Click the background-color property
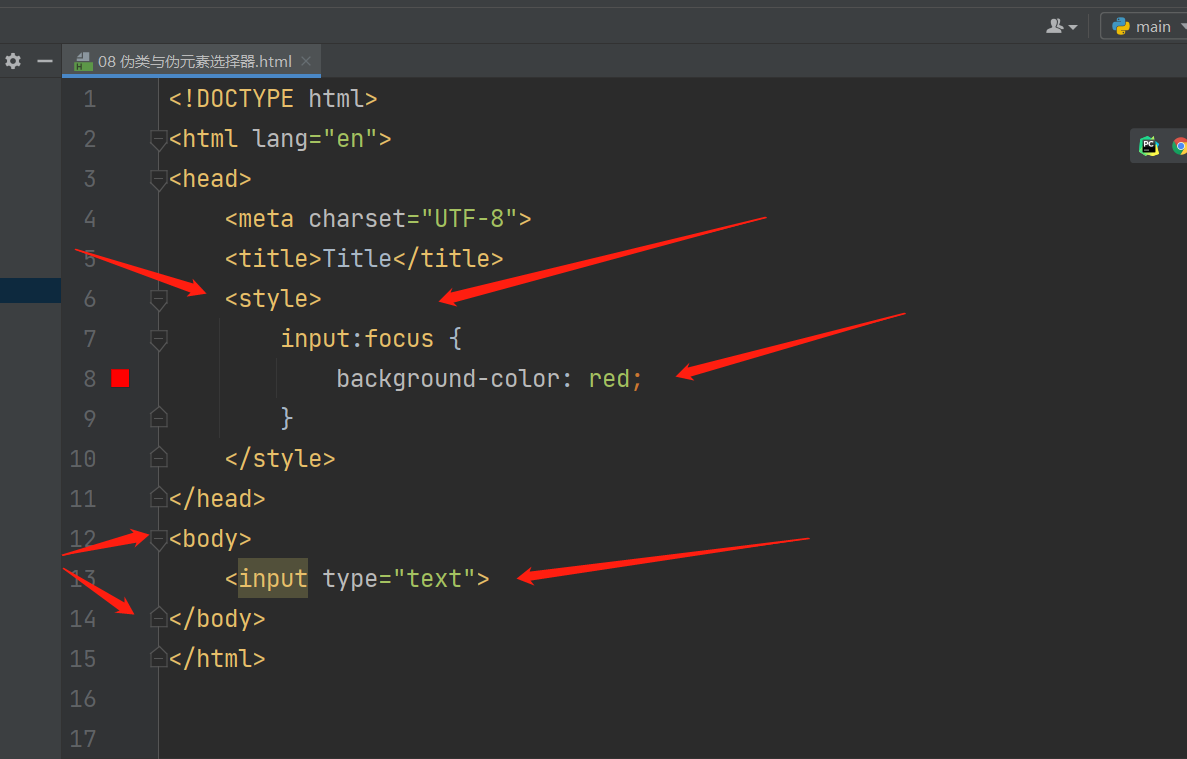The image size is (1187, 759). pyautogui.click(x=447, y=378)
